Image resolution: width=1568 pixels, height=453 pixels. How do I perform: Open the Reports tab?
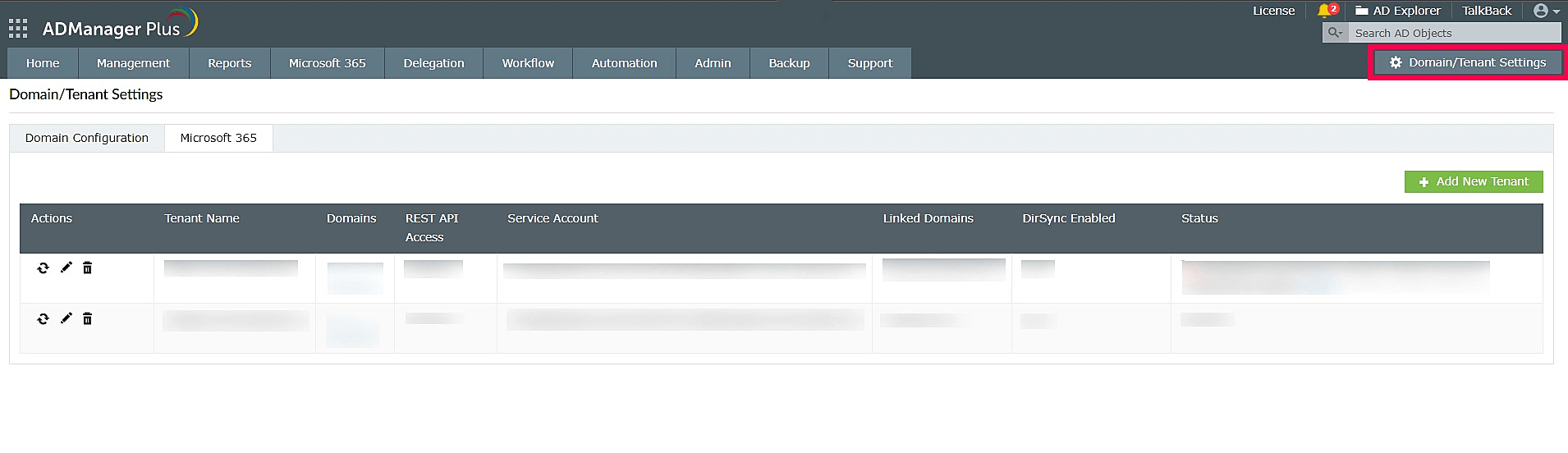click(230, 63)
